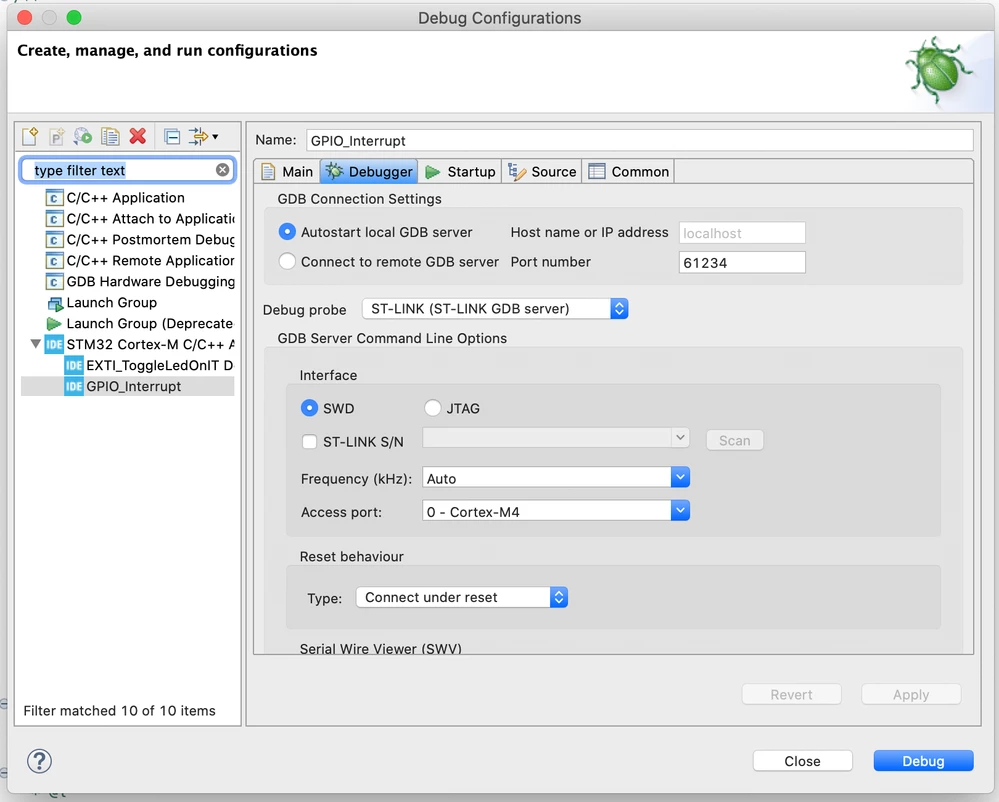Open the help question mark

(x=40, y=761)
